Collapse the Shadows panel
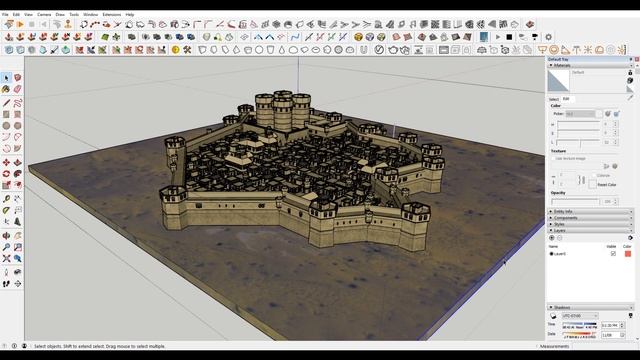 (x=590, y=307)
